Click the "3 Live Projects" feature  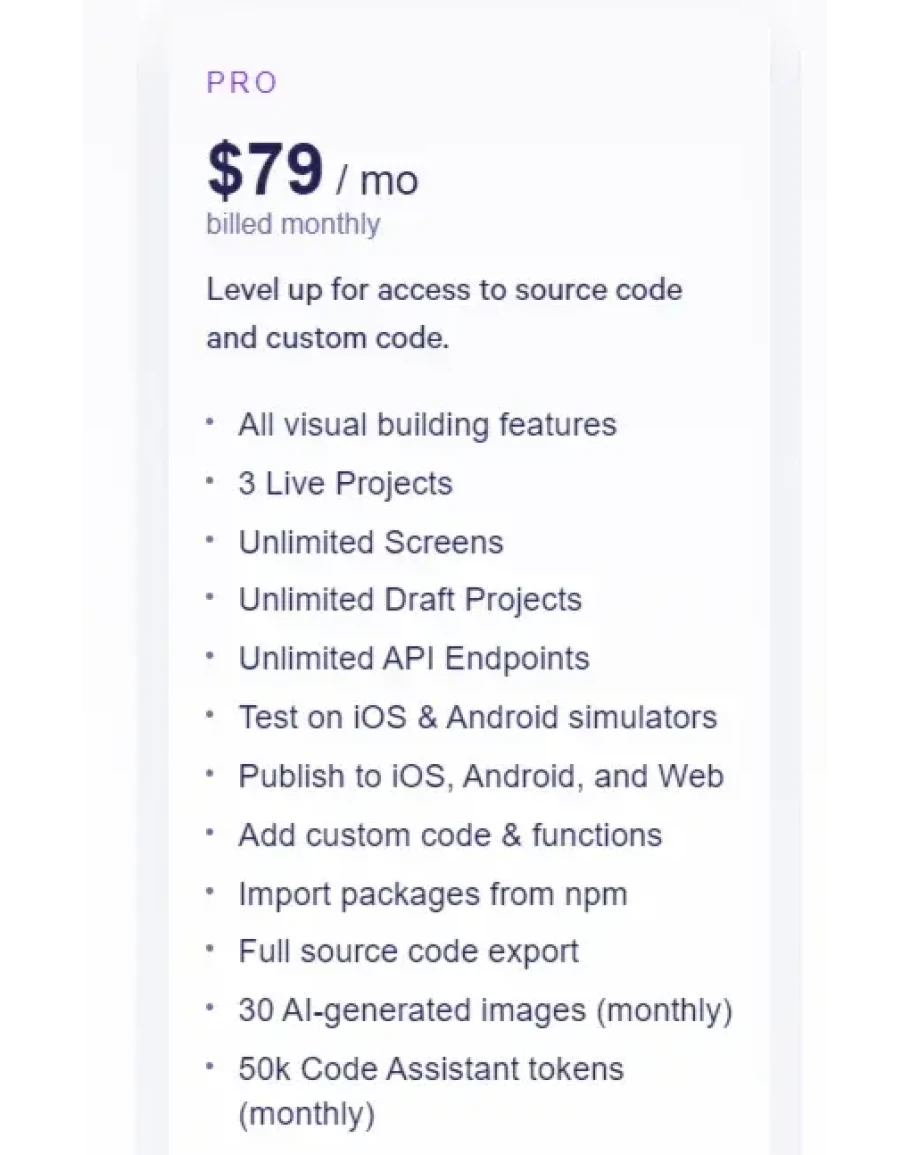[x=345, y=484]
